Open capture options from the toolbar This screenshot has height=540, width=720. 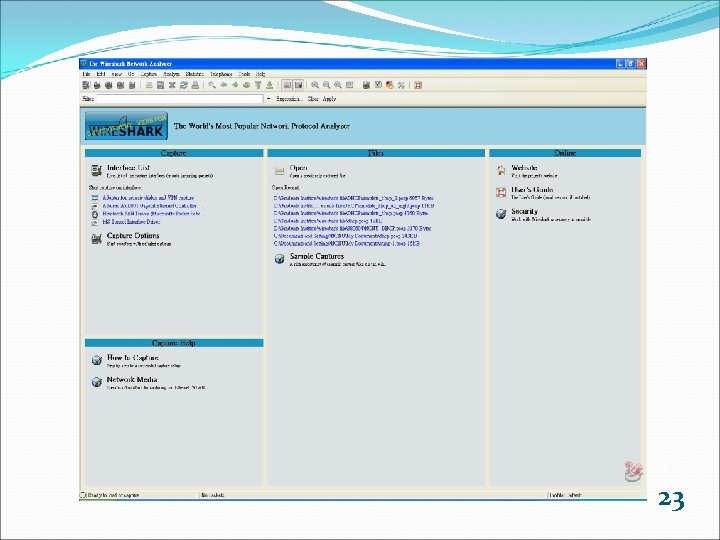tap(97, 85)
